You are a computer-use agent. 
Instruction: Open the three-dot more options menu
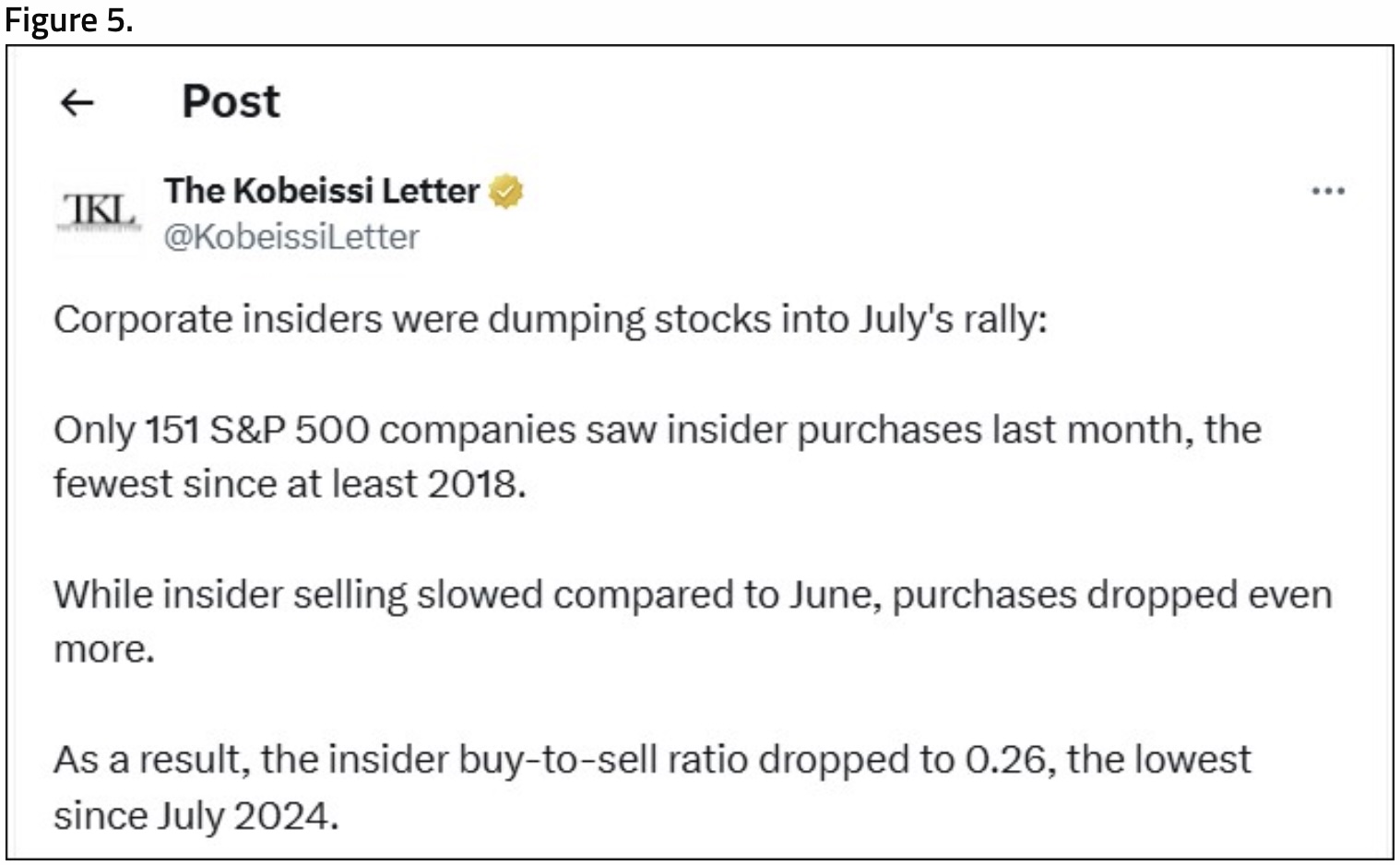click(x=1327, y=191)
